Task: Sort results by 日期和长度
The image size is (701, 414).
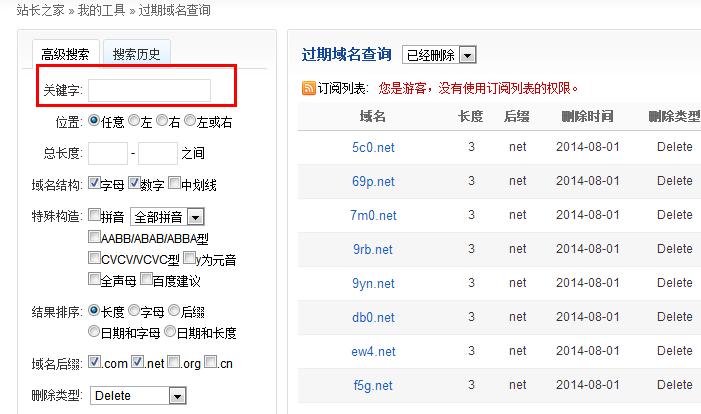Action: point(169,331)
